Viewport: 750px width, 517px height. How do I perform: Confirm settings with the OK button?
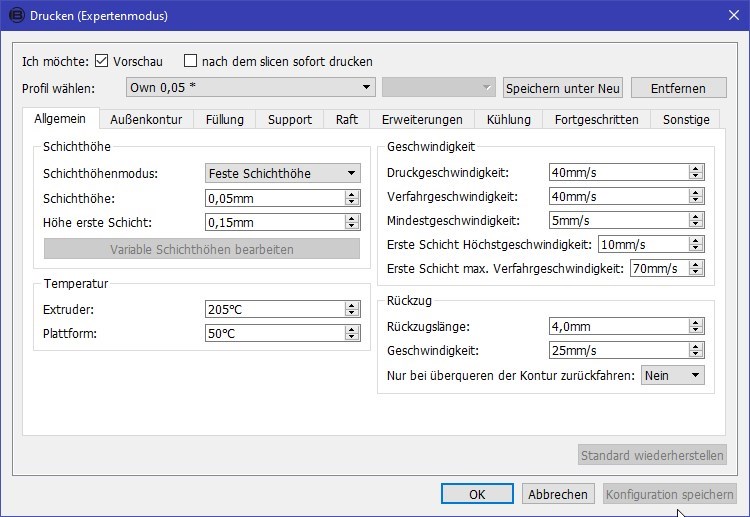click(477, 494)
